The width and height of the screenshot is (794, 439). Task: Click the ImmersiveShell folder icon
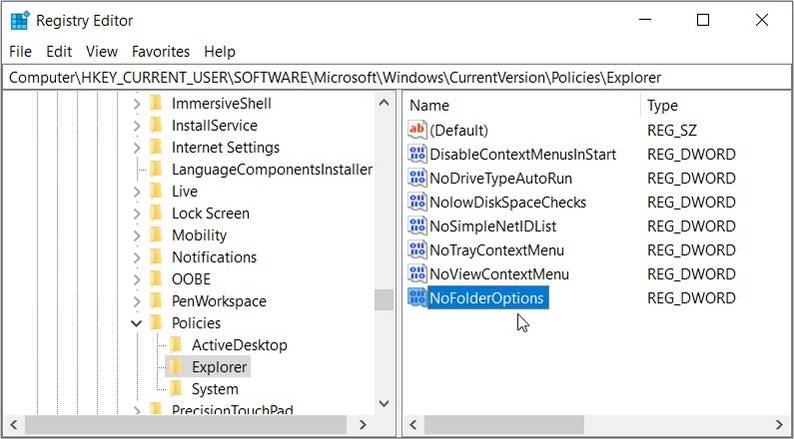pyautogui.click(x=156, y=103)
